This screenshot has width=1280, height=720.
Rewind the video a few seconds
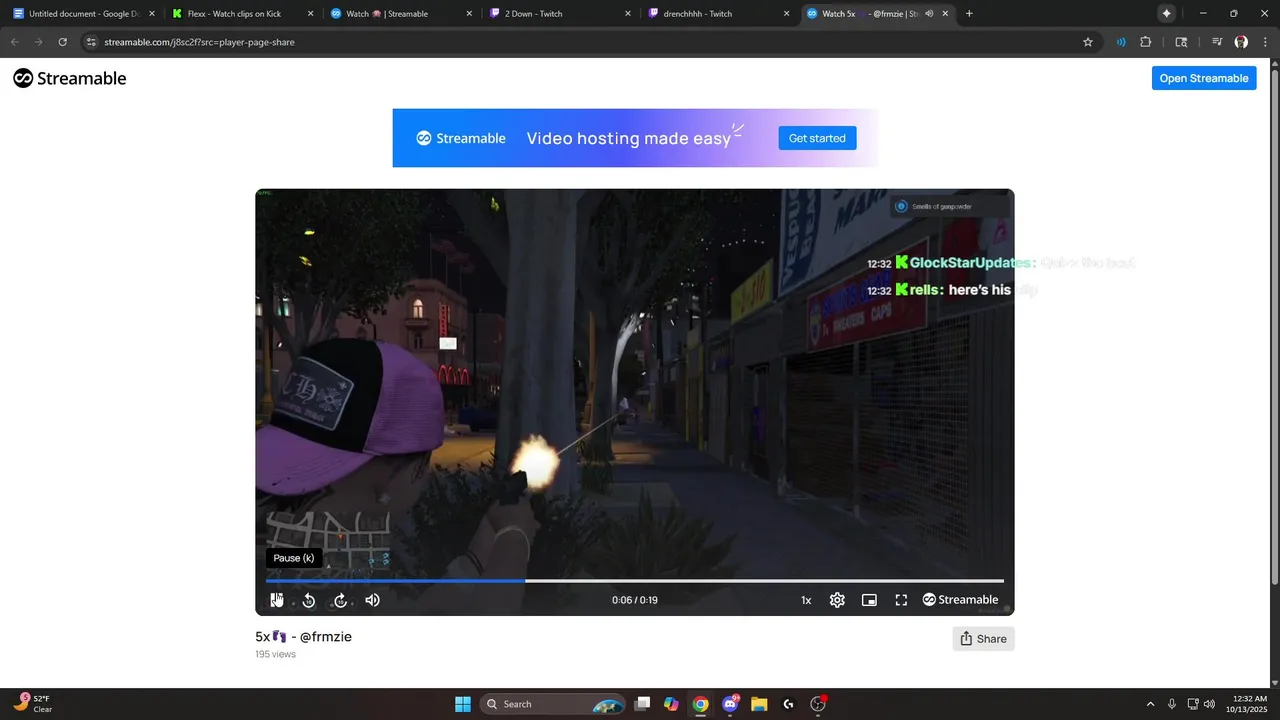click(x=309, y=600)
